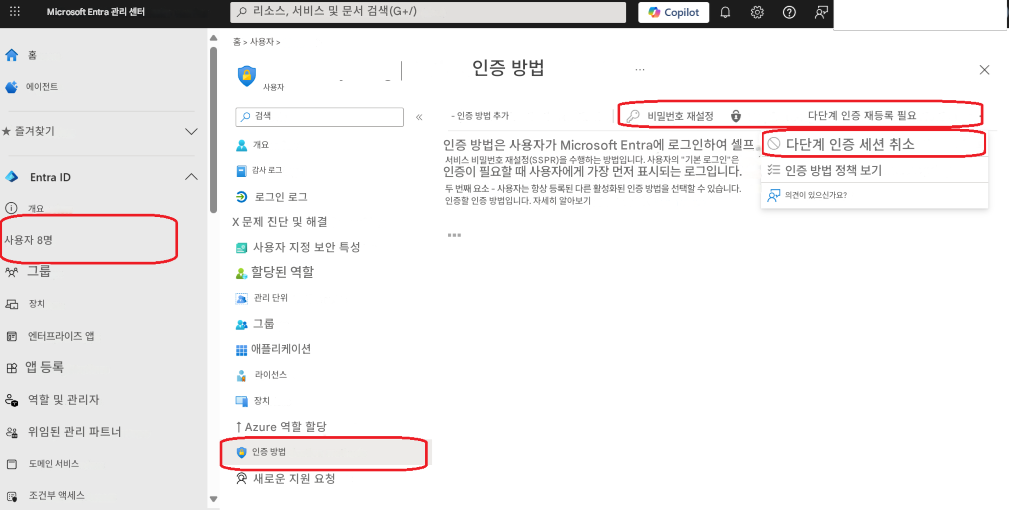Collapse the Entra ID section chevron

(x=191, y=177)
